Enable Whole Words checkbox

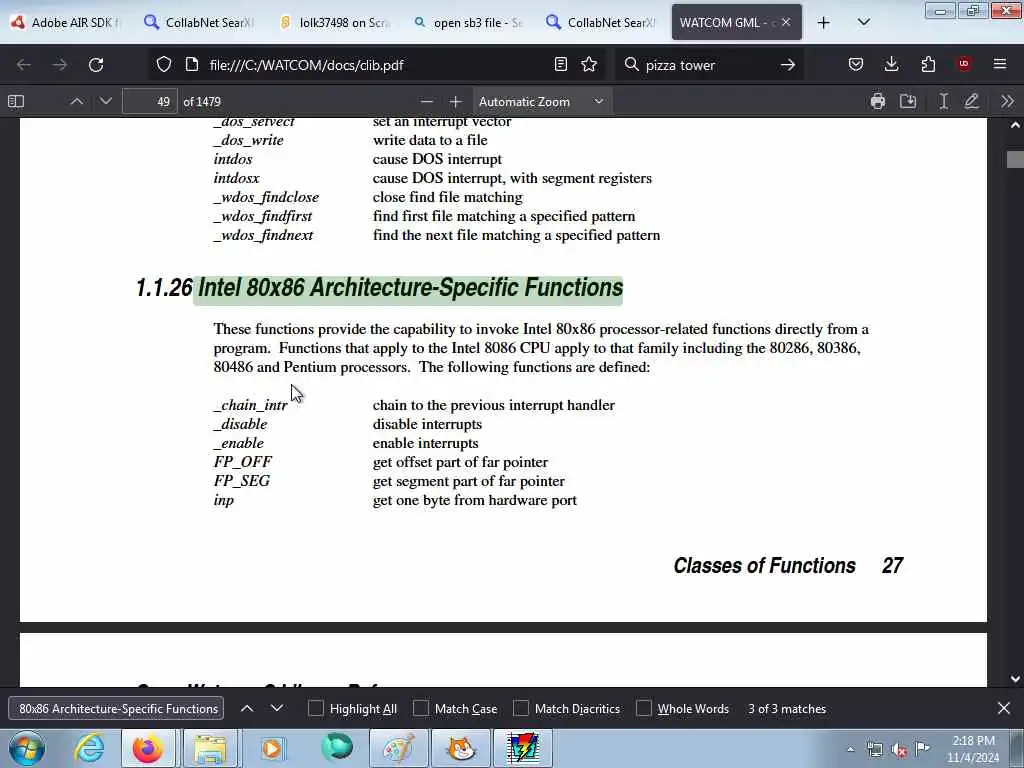[x=643, y=709]
